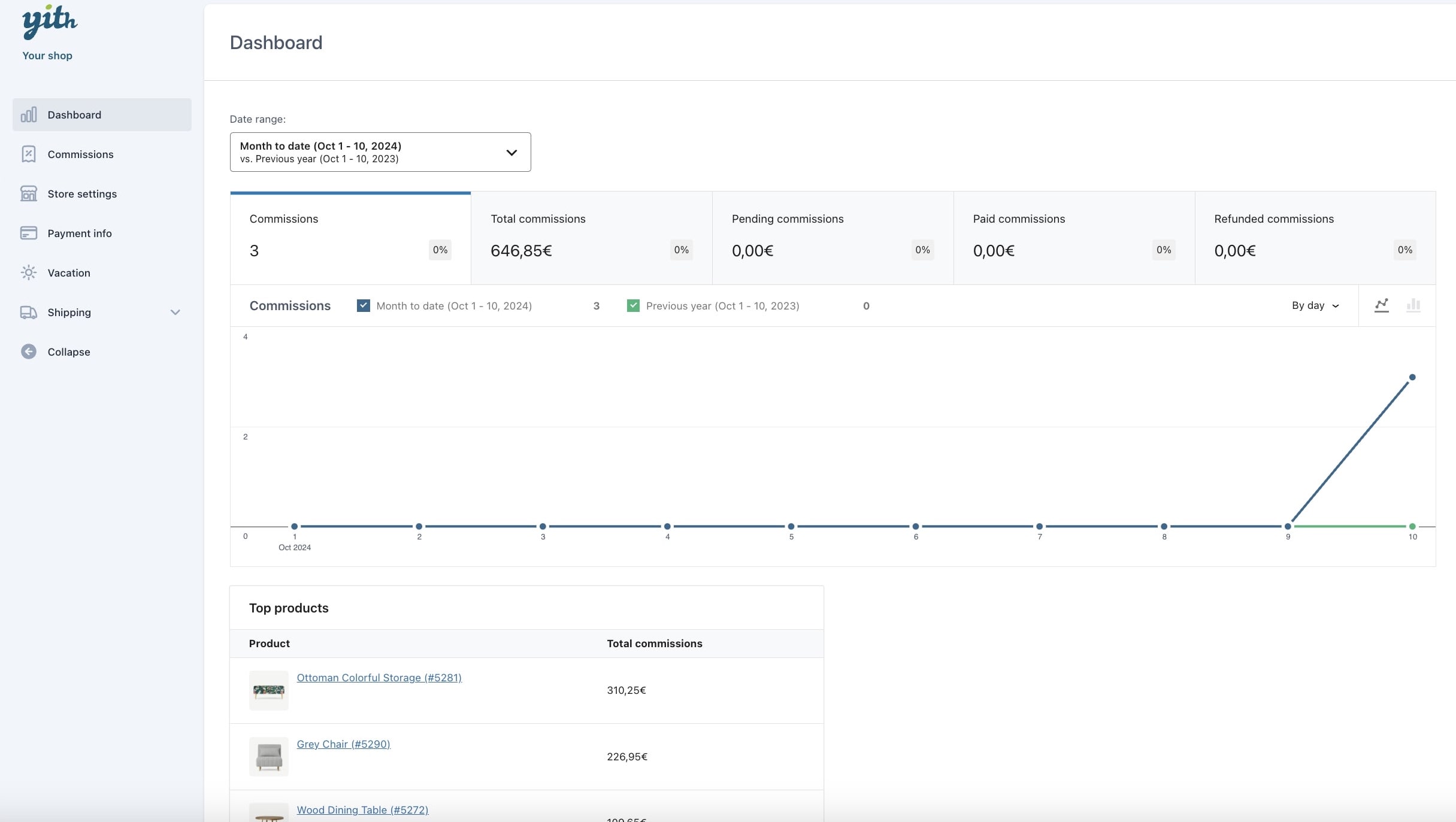Click the Grey Chair product thumbnail
1456x822 pixels.
click(268, 756)
